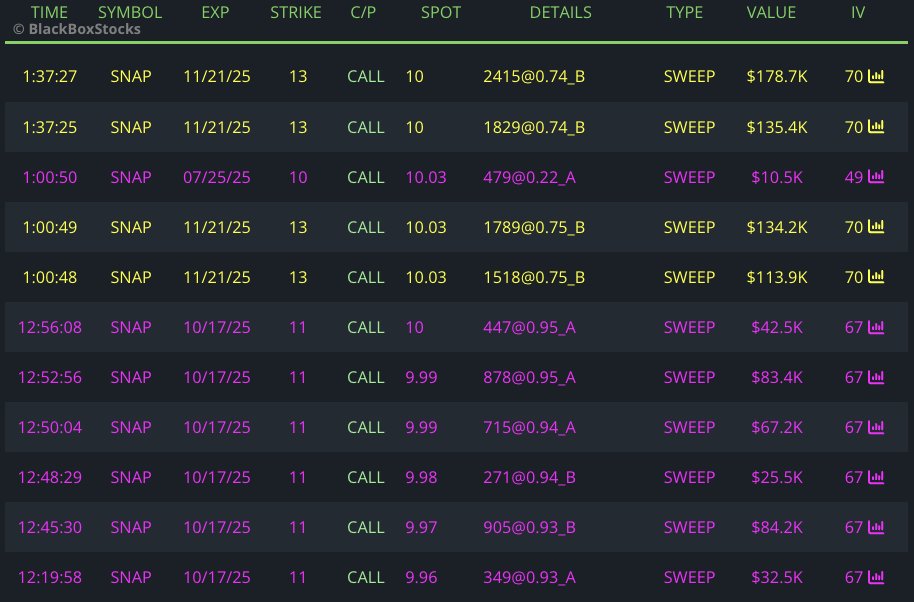
Task: Click SNAP symbol in 1:37:25 row
Action: pos(131,126)
